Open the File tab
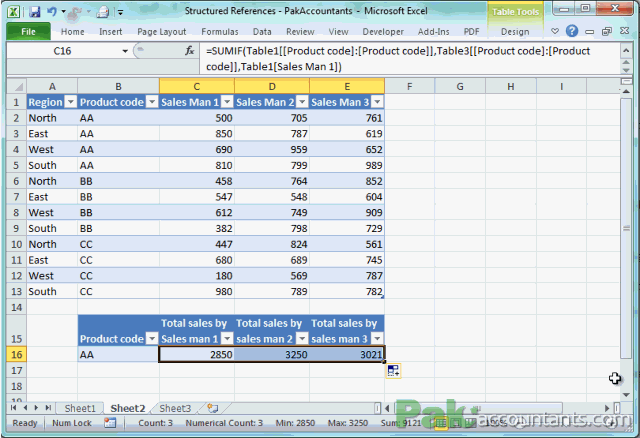The image size is (640, 438). point(28,31)
